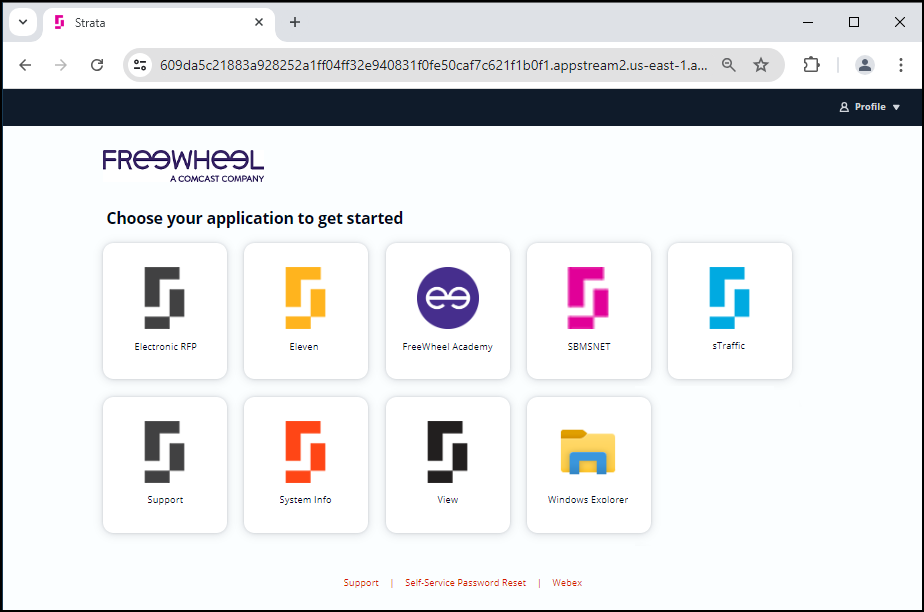Open the Webex footer link
Viewport: 924px width, 612px height.
[x=567, y=583]
